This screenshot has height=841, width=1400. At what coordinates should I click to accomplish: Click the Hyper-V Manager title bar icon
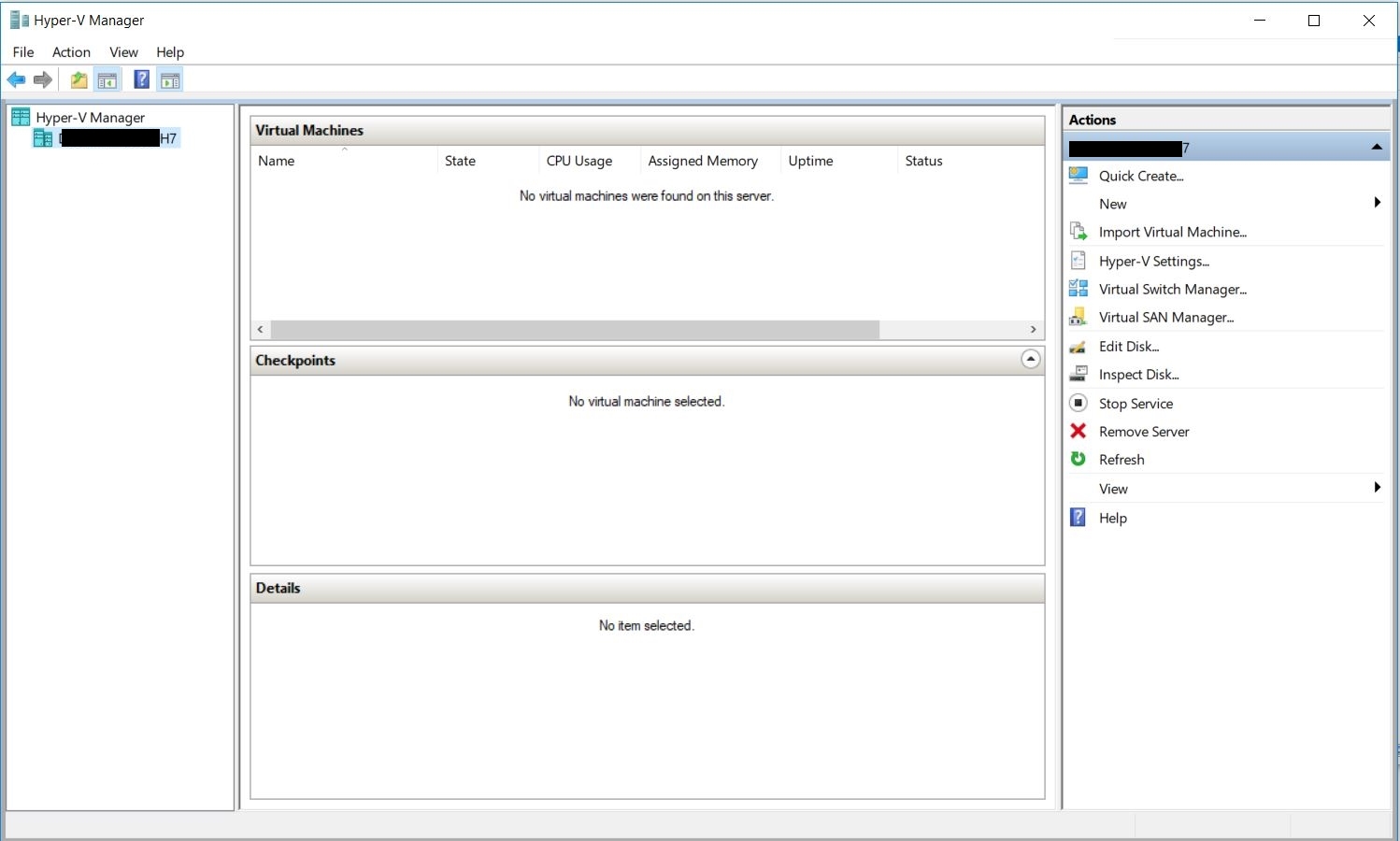19,20
